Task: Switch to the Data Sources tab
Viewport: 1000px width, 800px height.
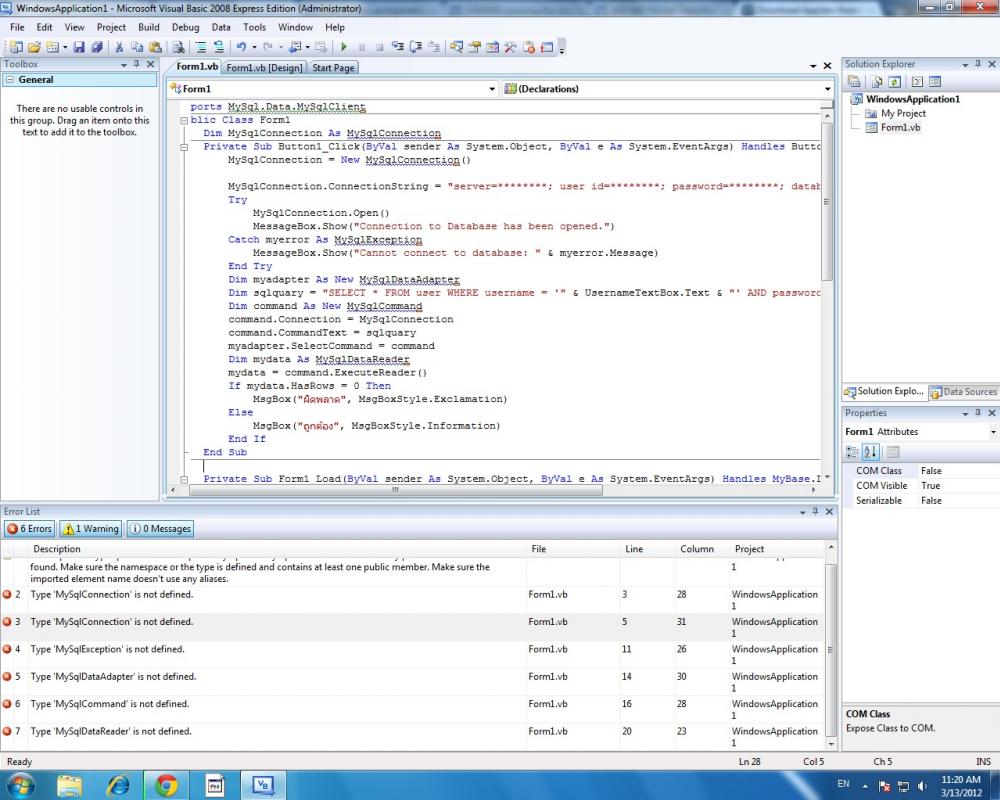Action: [x=964, y=392]
